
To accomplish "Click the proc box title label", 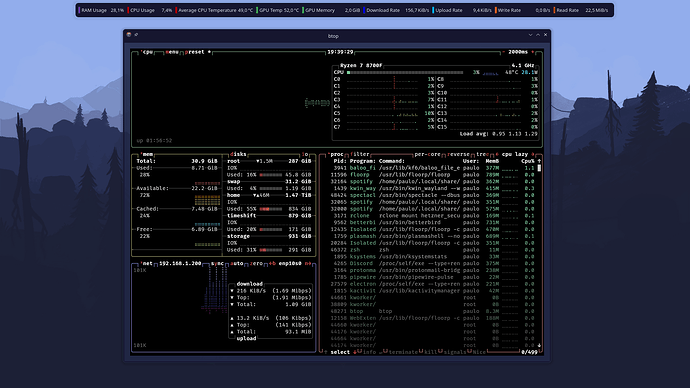I will (x=337, y=154).
